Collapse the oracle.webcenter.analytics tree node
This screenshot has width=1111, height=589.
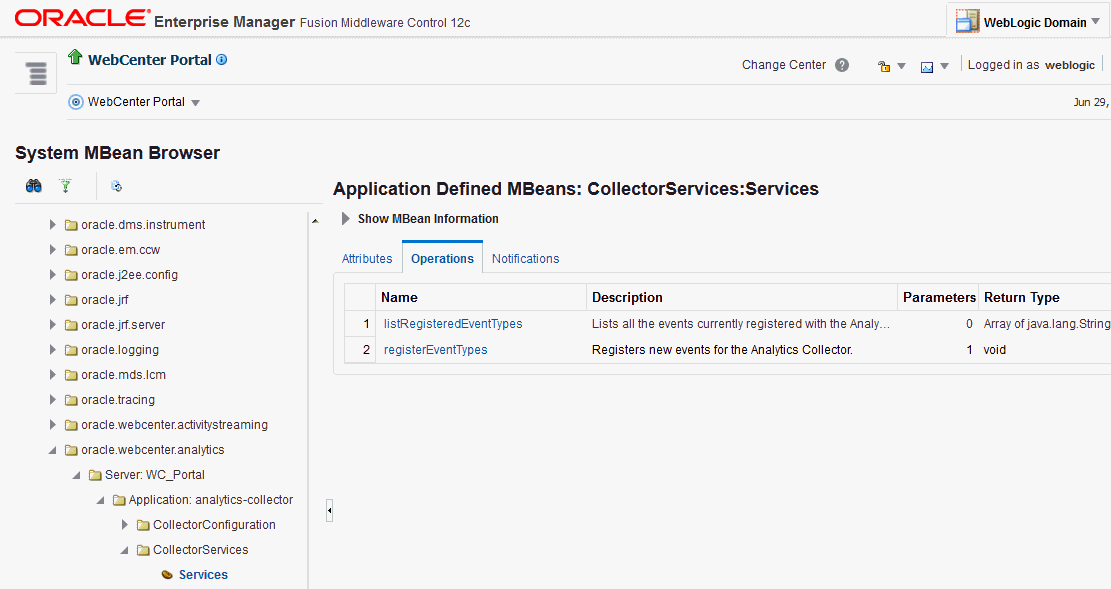[x=53, y=449]
